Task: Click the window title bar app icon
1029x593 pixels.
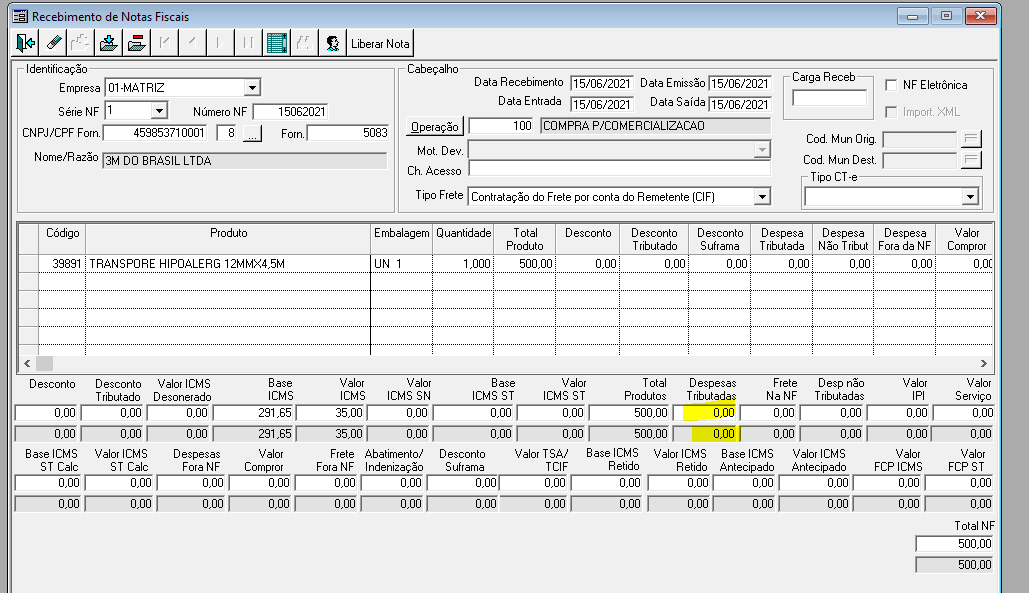Action: coord(21,16)
